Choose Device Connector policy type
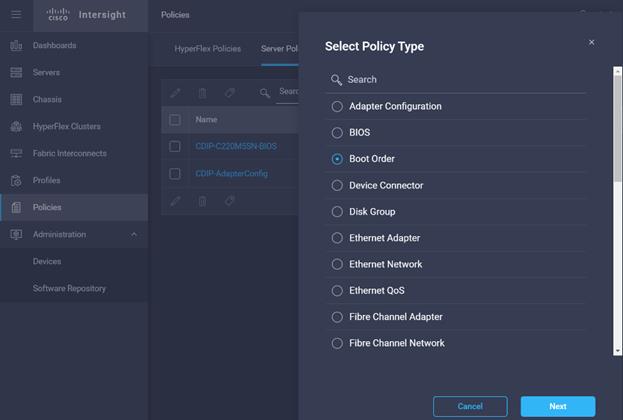Screen dimensions: 623x420 [x=337, y=185]
